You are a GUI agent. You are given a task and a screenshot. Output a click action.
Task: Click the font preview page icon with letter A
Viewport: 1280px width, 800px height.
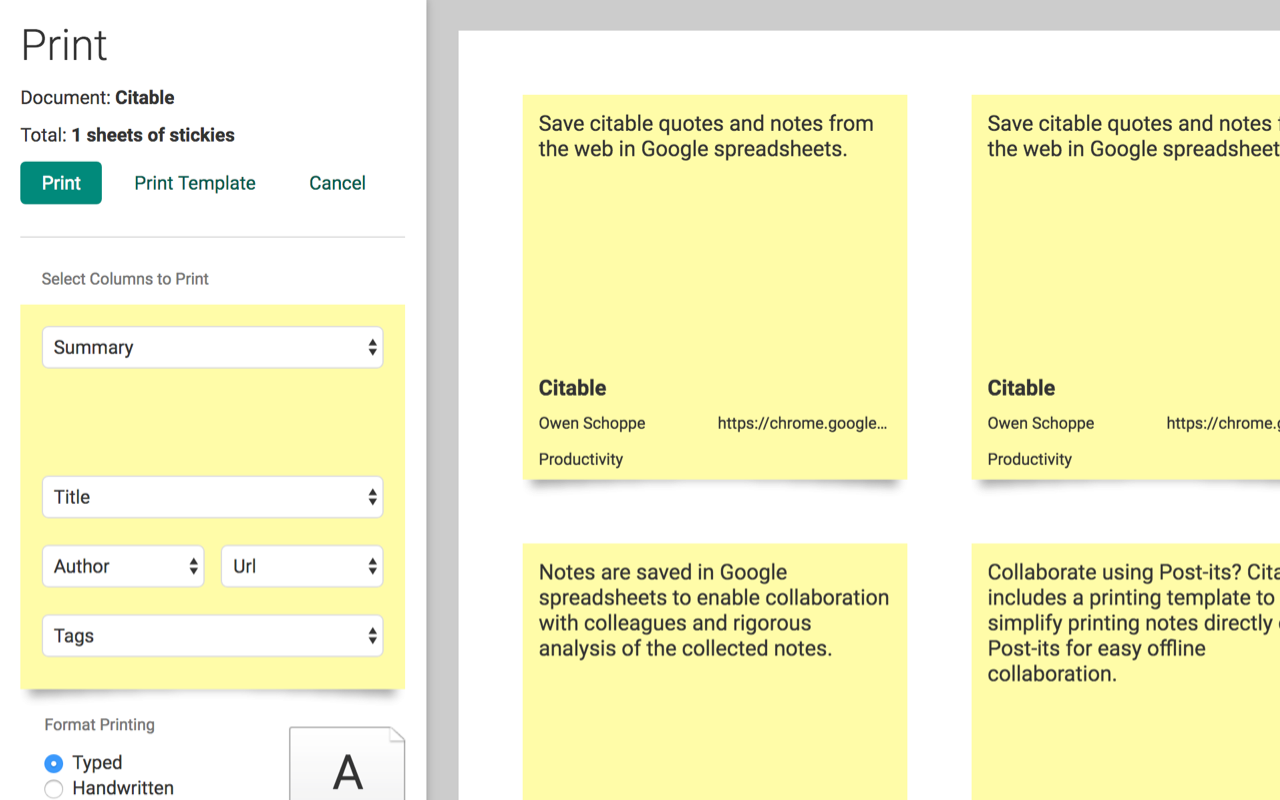347,764
